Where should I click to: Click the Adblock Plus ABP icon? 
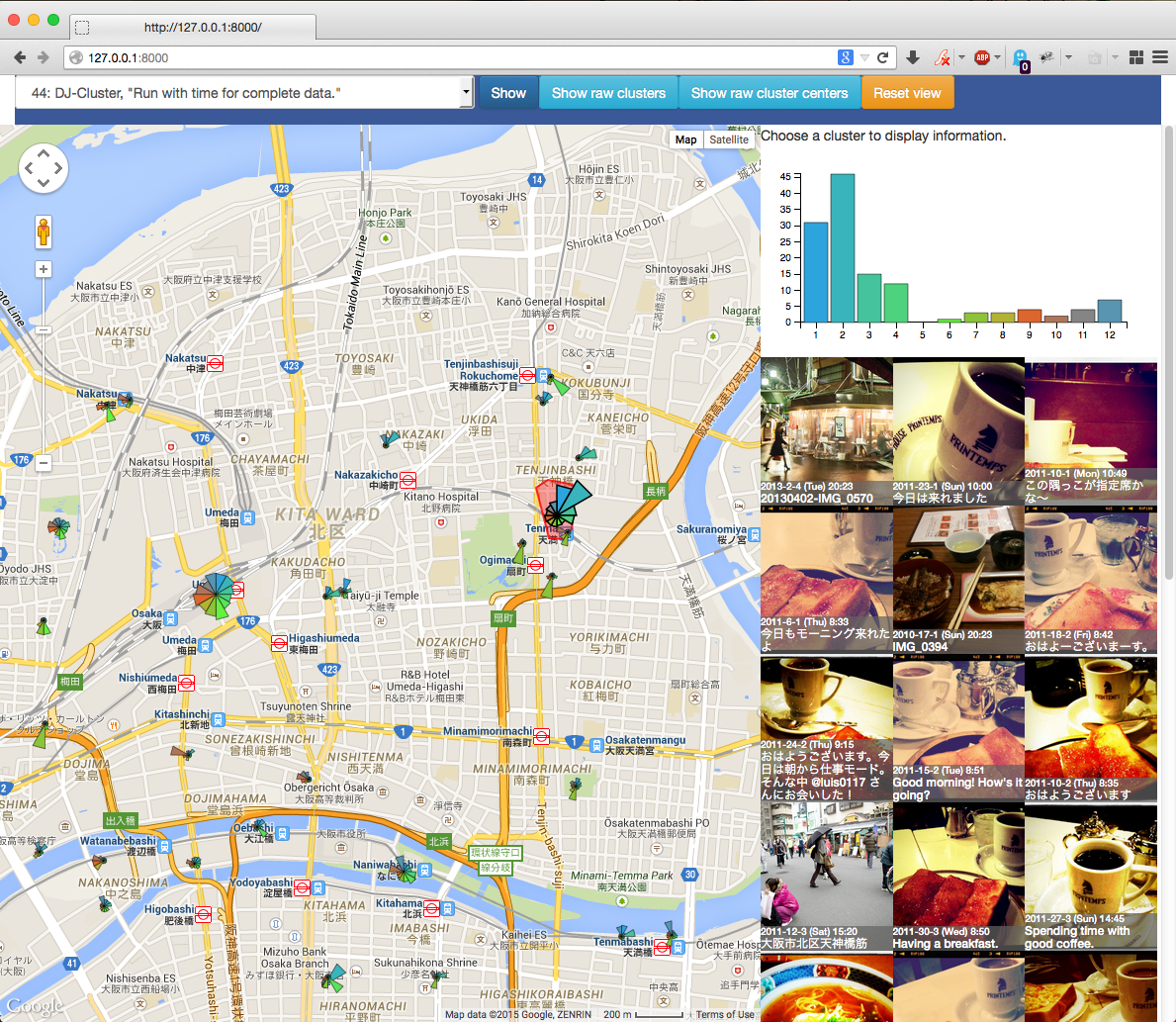(981, 57)
